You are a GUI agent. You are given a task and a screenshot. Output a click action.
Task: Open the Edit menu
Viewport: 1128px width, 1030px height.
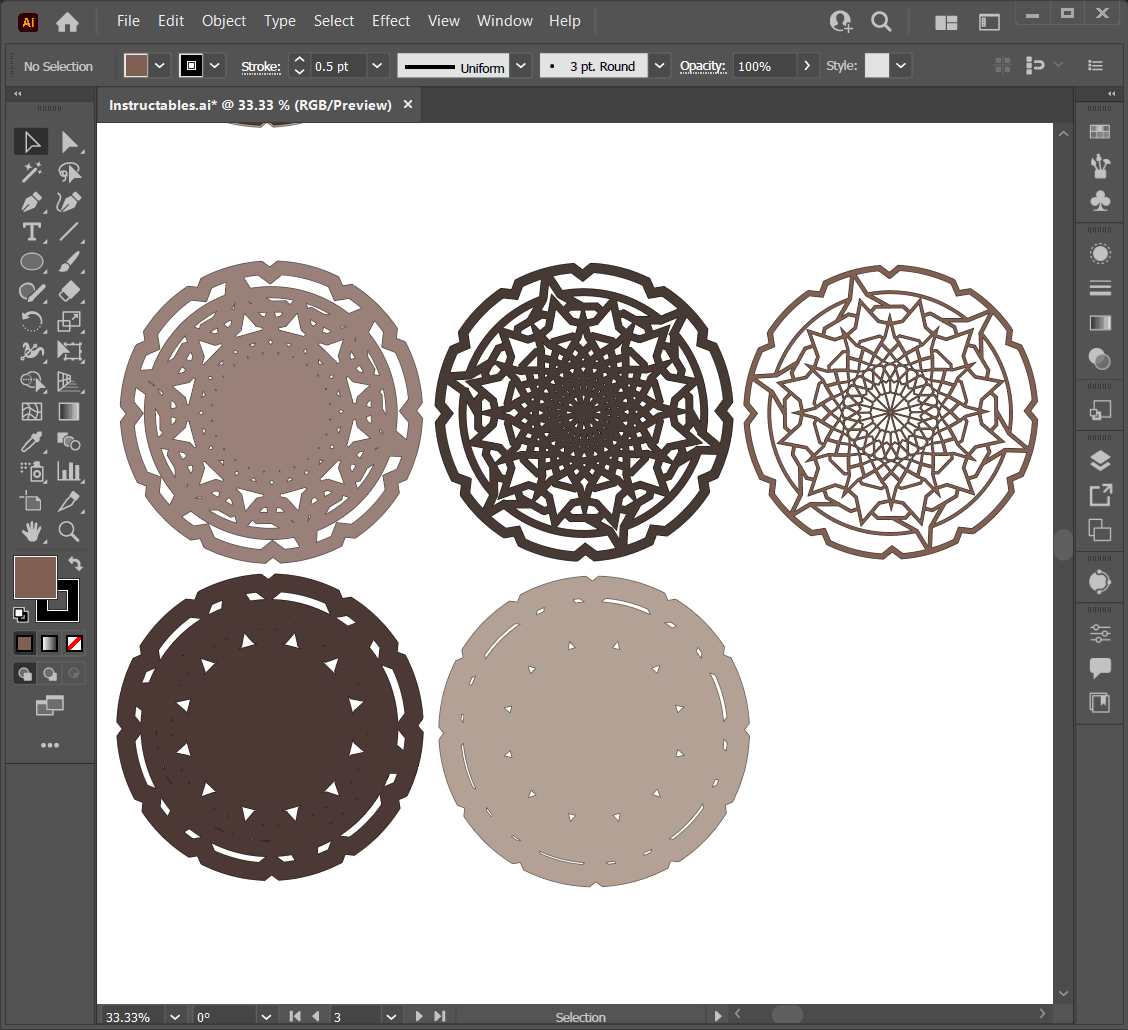point(170,21)
